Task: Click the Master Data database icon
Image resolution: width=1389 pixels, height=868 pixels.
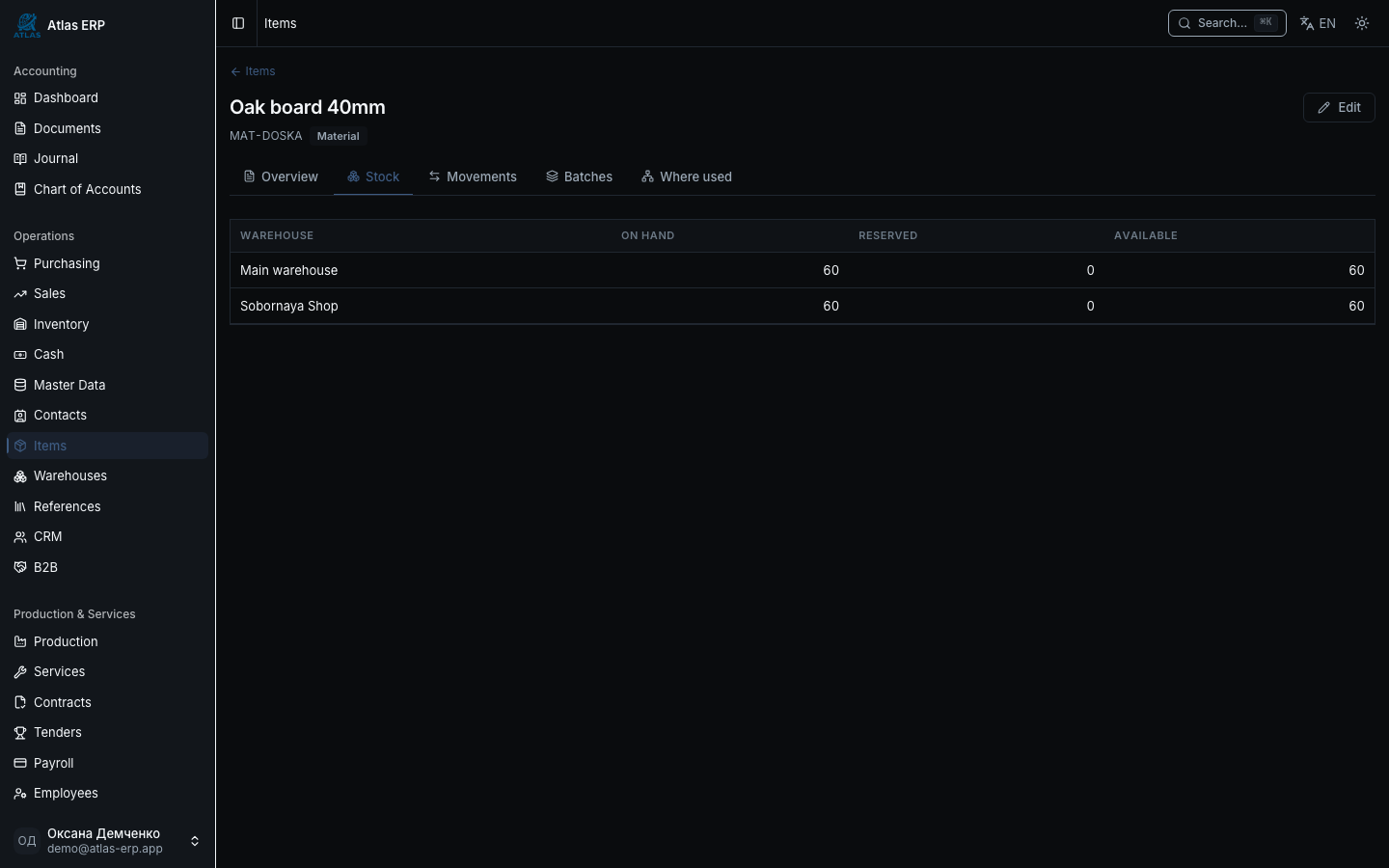Action: point(20,385)
